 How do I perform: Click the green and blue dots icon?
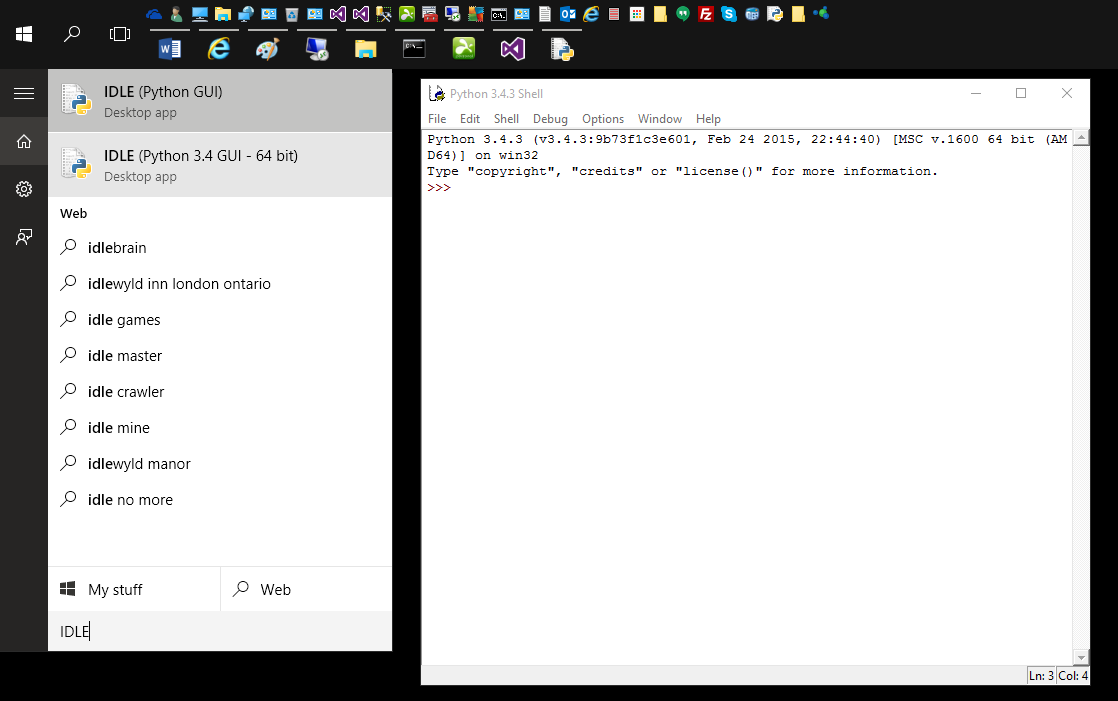(821, 13)
